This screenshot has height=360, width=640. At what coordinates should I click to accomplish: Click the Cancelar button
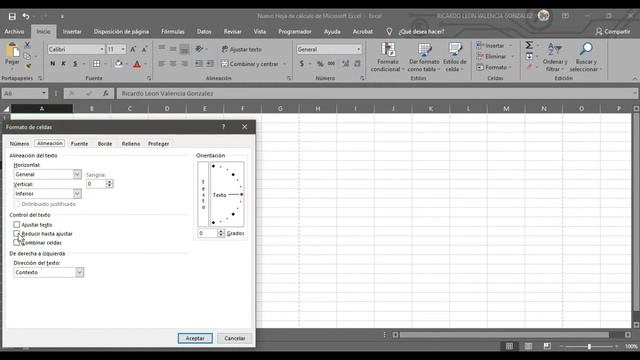tap(235, 338)
